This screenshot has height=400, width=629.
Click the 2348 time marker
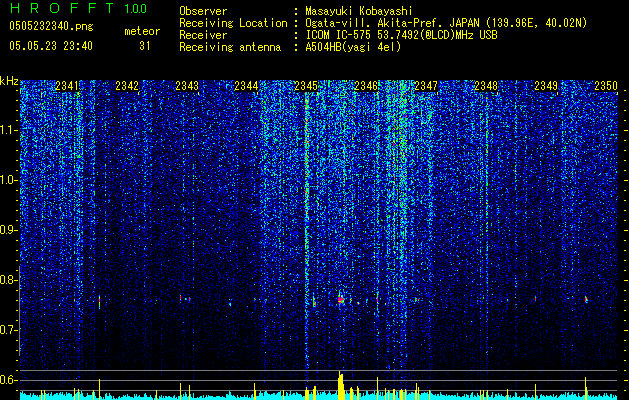tap(486, 86)
